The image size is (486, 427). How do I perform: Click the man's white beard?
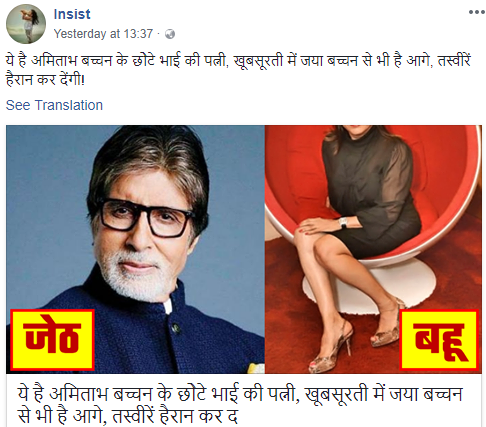click(135, 273)
